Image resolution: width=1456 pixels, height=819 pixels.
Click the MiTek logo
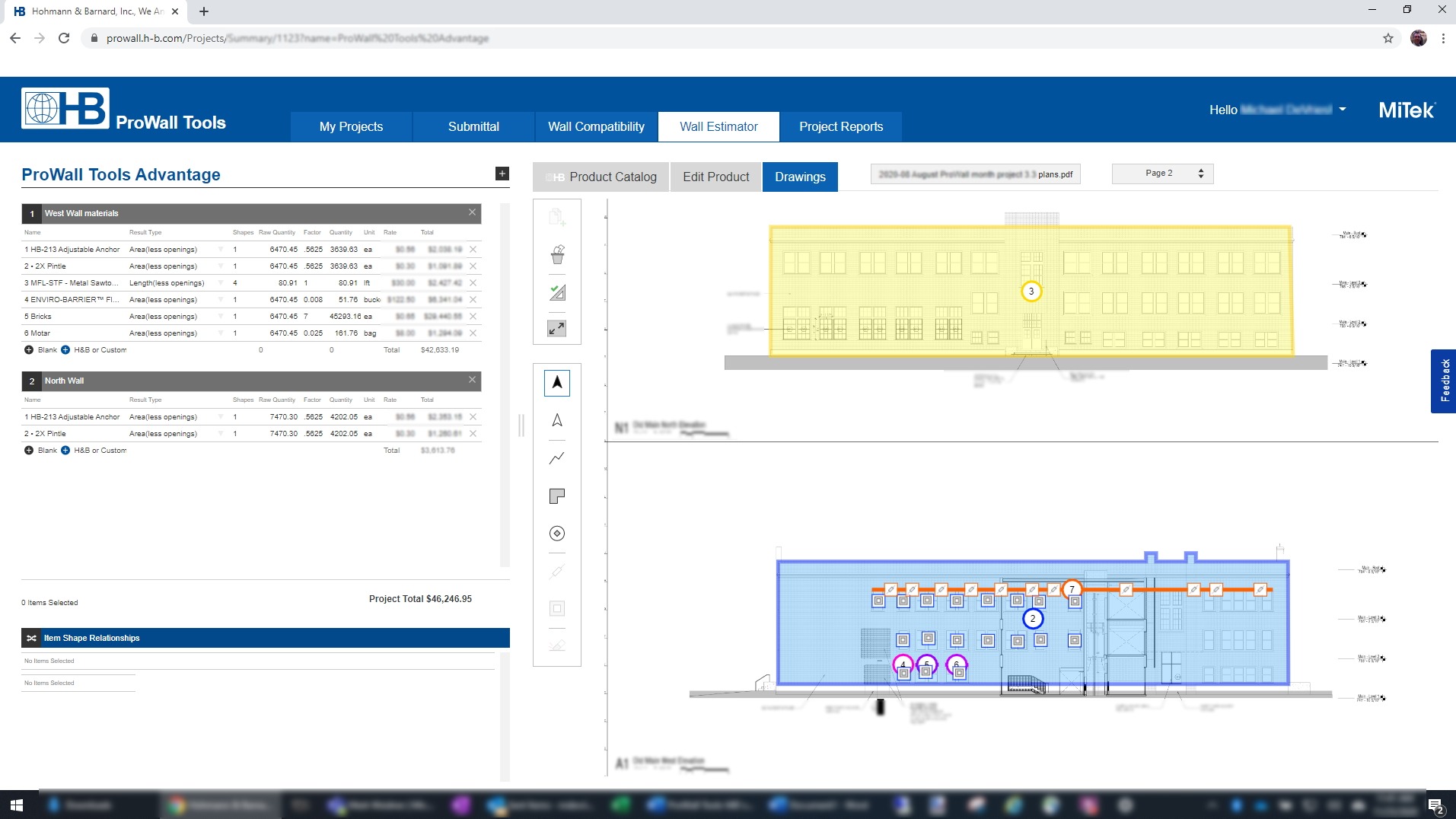coord(1407,110)
